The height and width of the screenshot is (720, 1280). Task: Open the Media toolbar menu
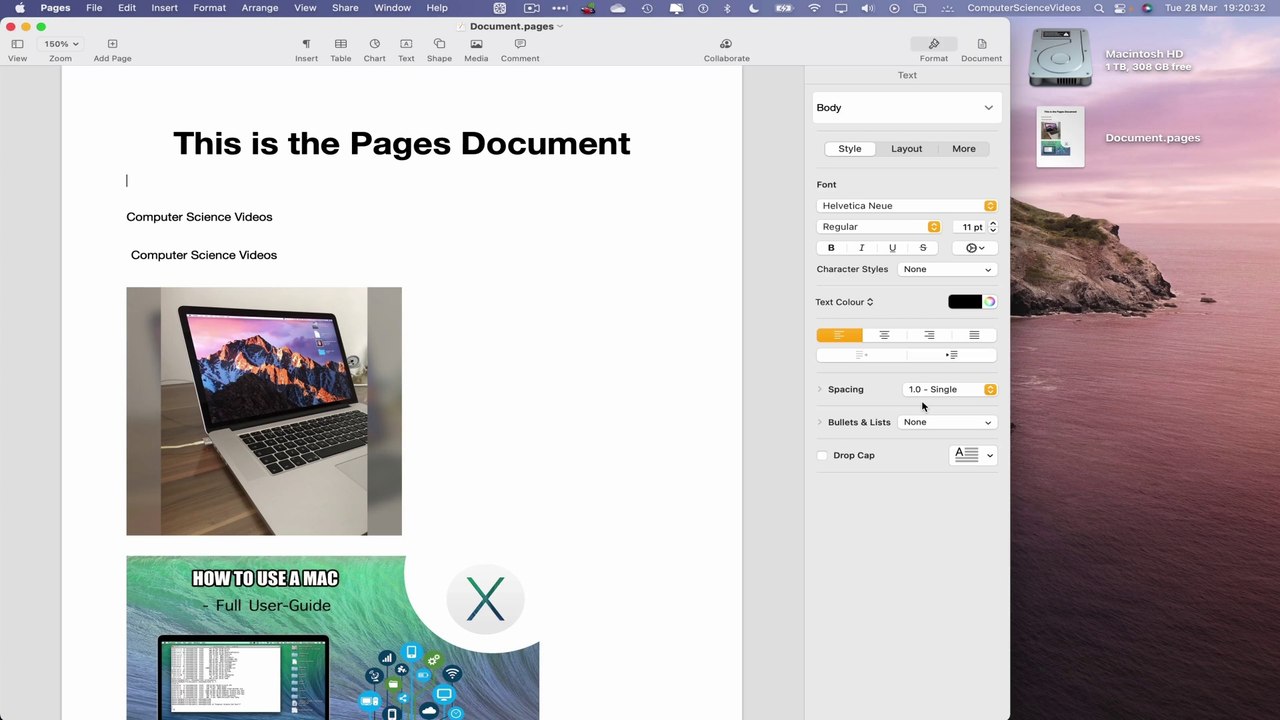coord(476,49)
